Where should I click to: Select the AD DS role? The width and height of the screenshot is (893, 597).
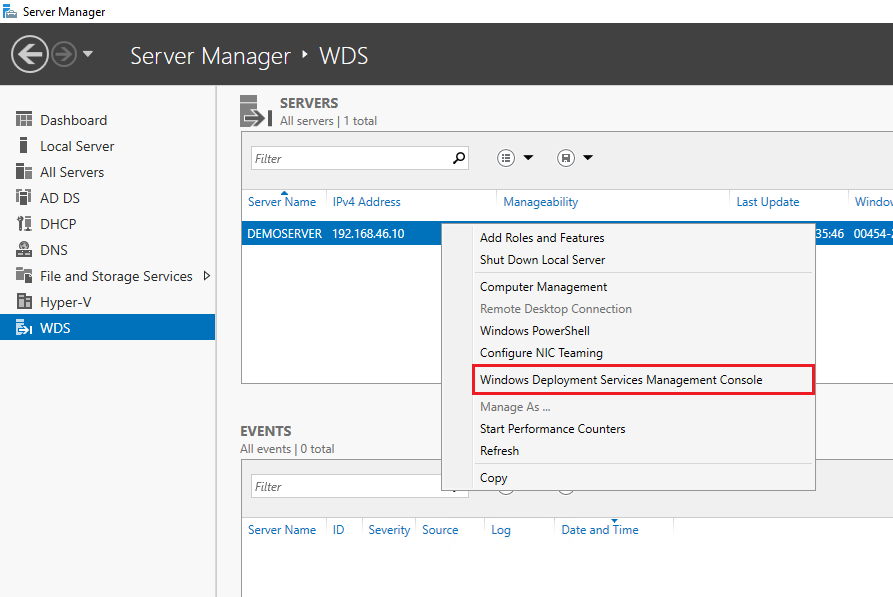click(58, 197)
